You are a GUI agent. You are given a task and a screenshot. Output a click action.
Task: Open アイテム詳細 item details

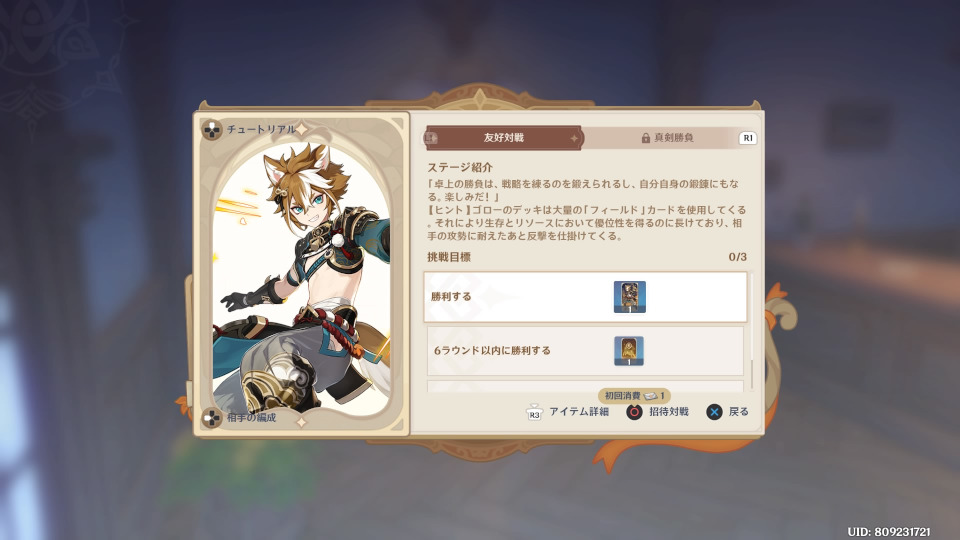click(579, 411)
